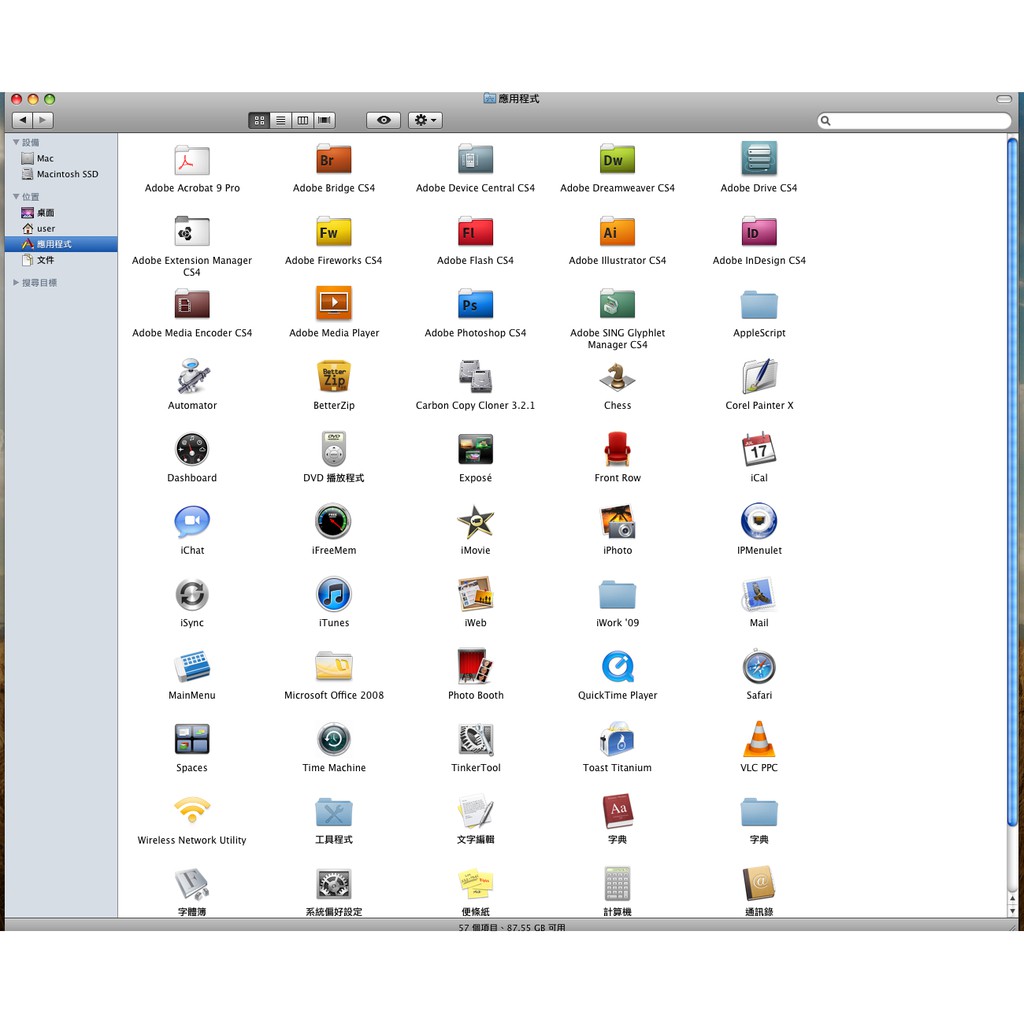Open Adobe Flash CS4 folder
The image size is (1024, 1024).
(475, 232)
